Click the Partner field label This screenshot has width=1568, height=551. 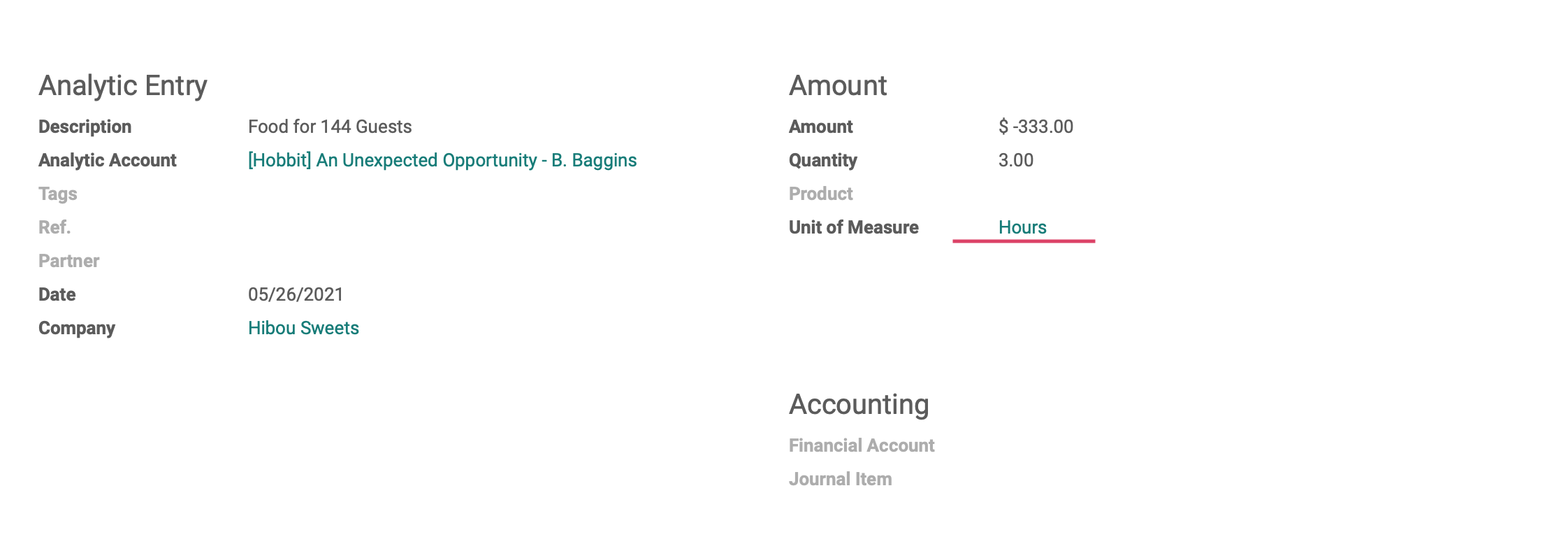pyautogui.click(x=69, y=261)
